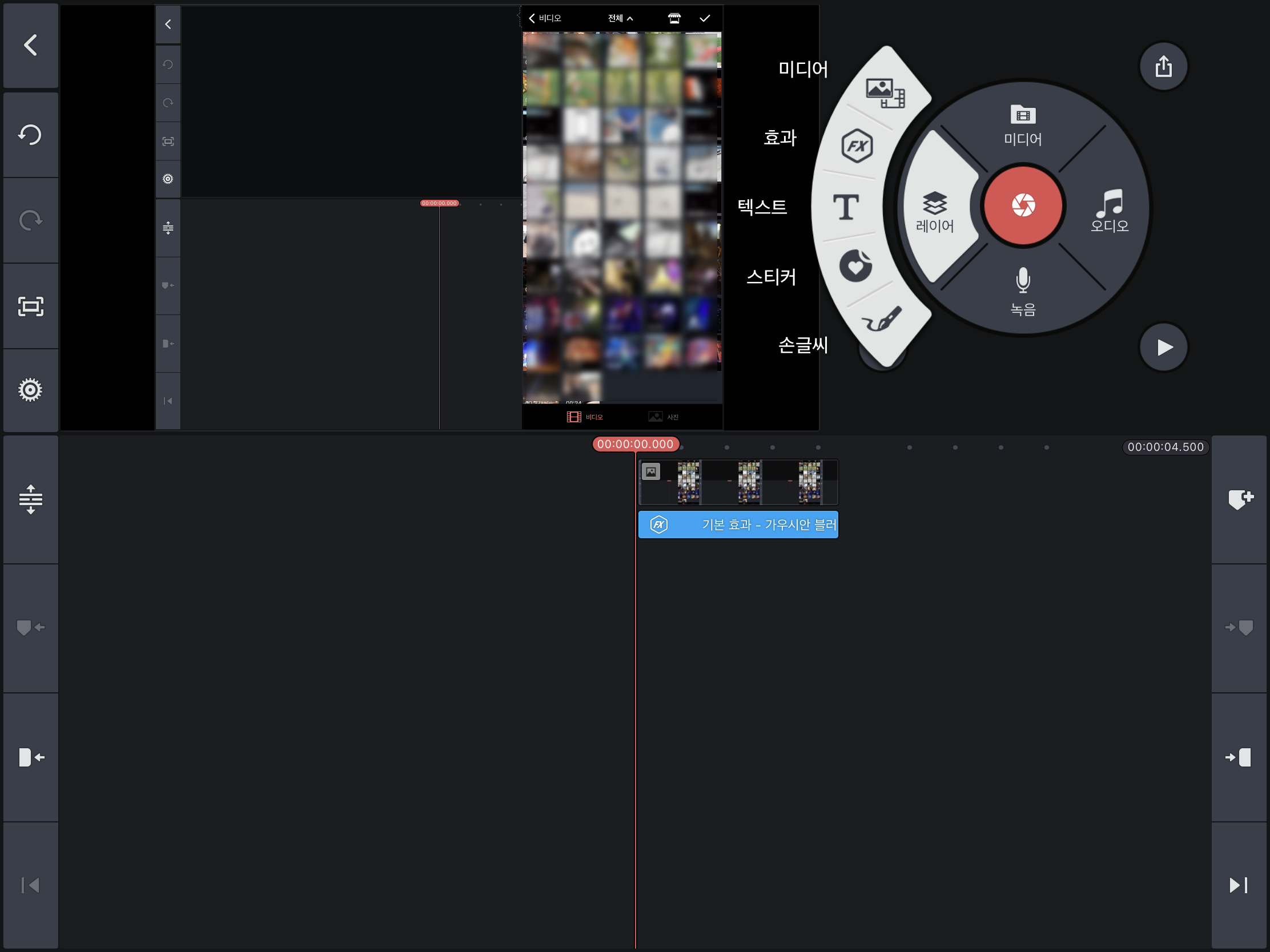Add a 텍스트 layer with the T icon
Screen dimensions: 1270x952
coord(846,207)
